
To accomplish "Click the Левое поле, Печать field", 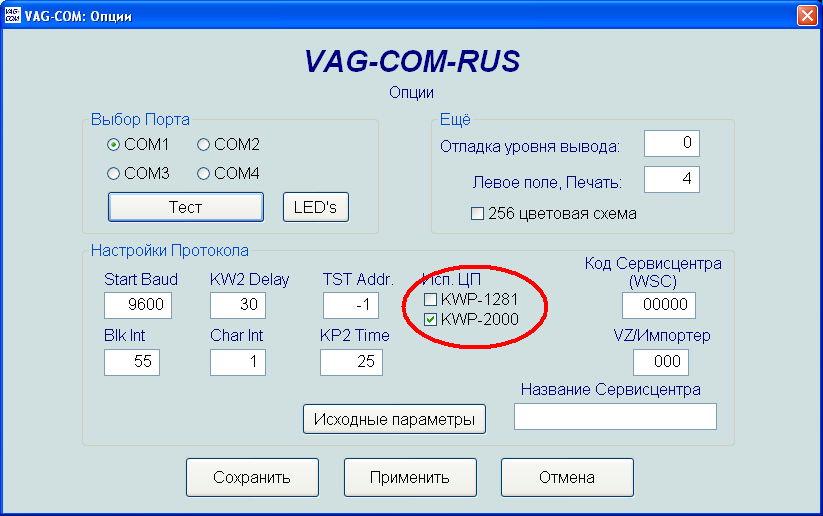I will coord(671,180).
